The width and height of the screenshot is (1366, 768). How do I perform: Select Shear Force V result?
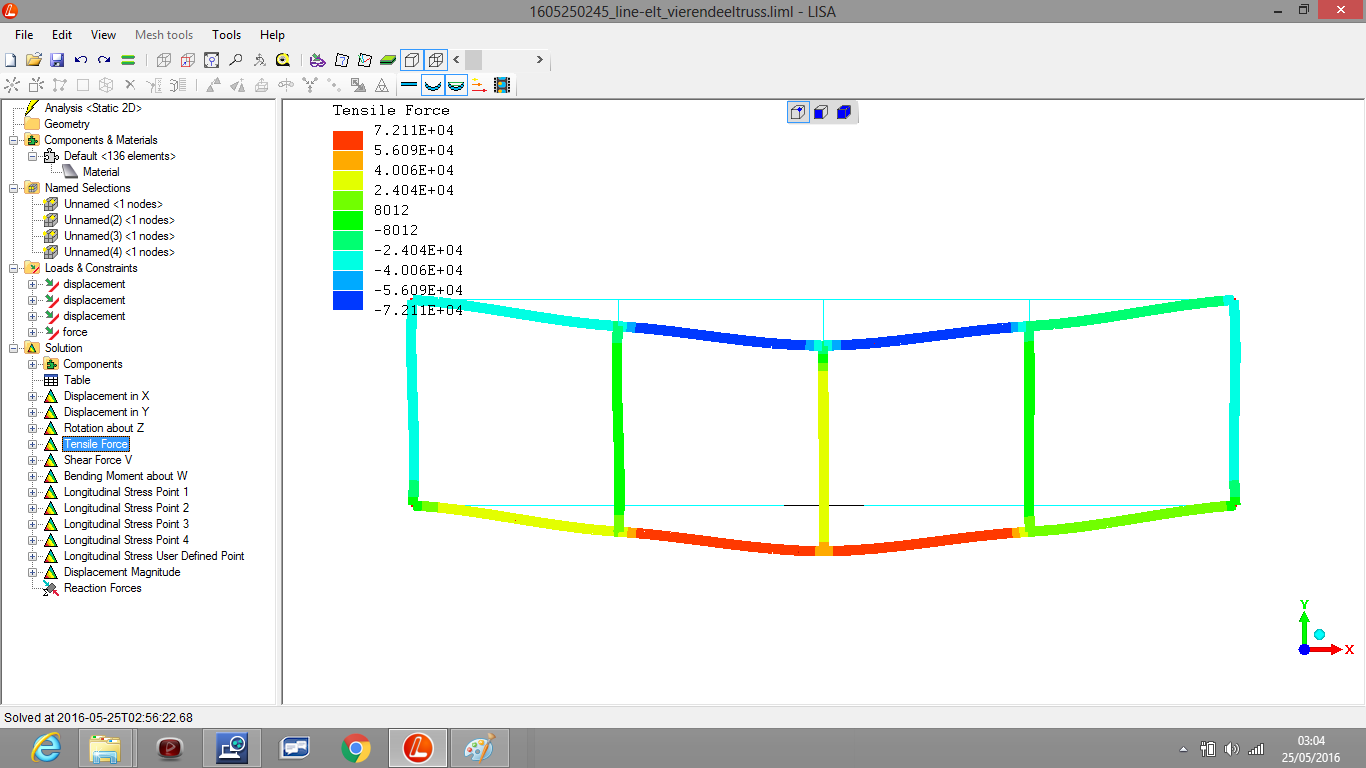point(97,460)
